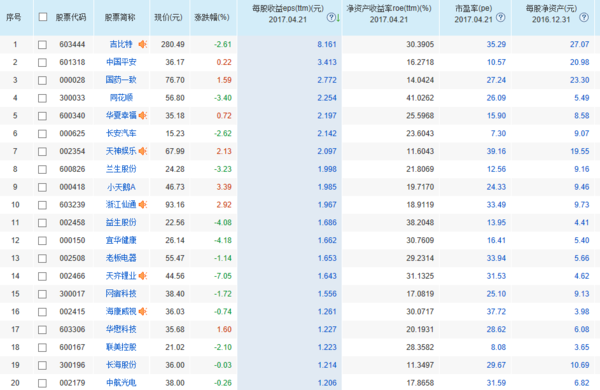Click the change value -7.05
This screenshot has width=600, height=390.
223,276
